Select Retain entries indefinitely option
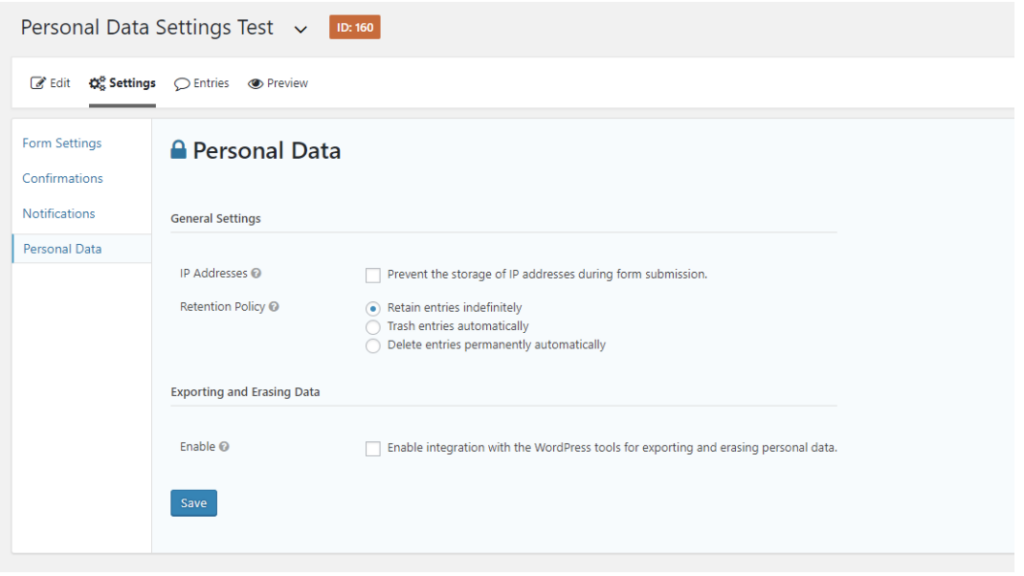This screenshot has height=576, width=1024. 373,308
